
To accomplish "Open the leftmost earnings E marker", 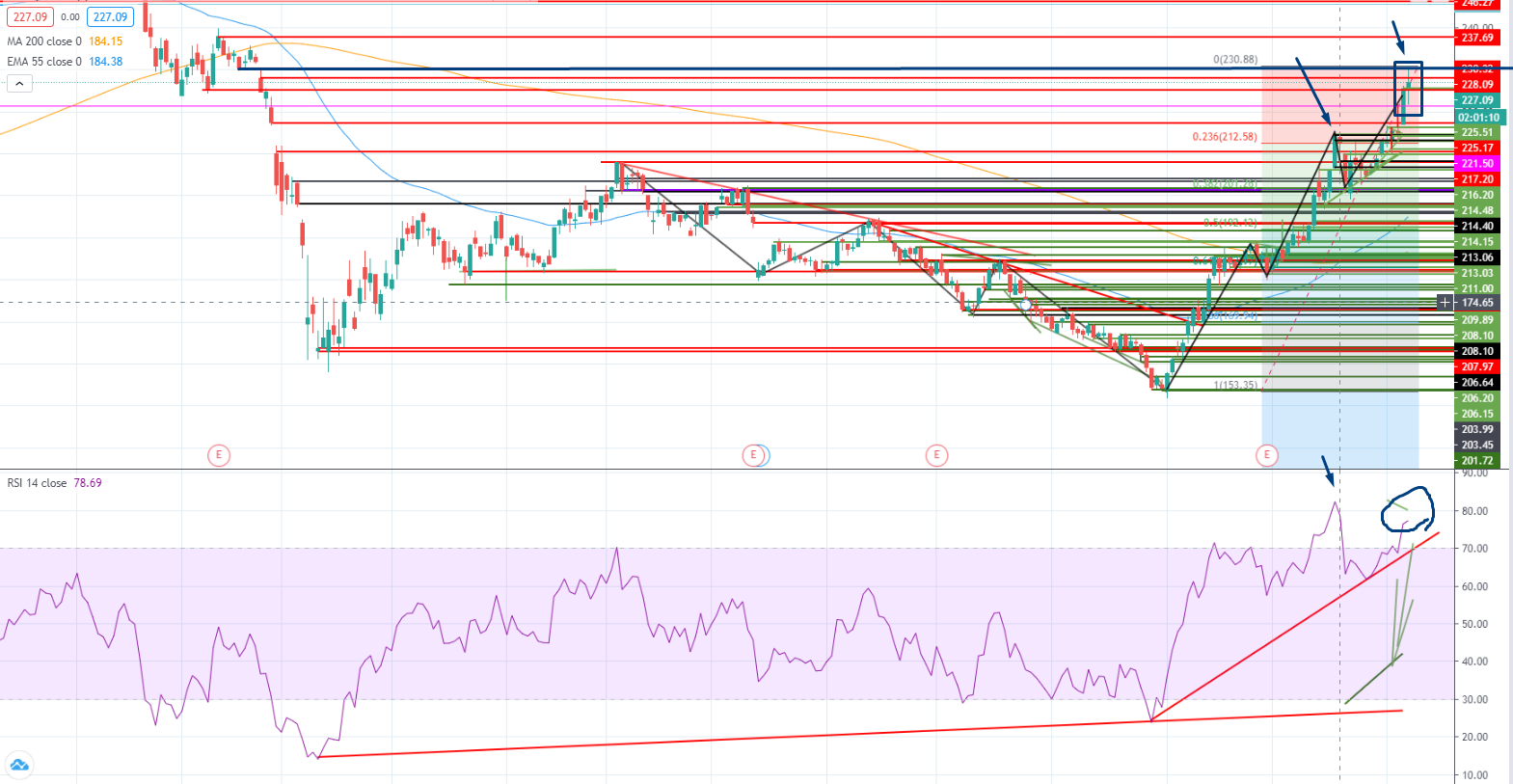I will tap(219, 455).
